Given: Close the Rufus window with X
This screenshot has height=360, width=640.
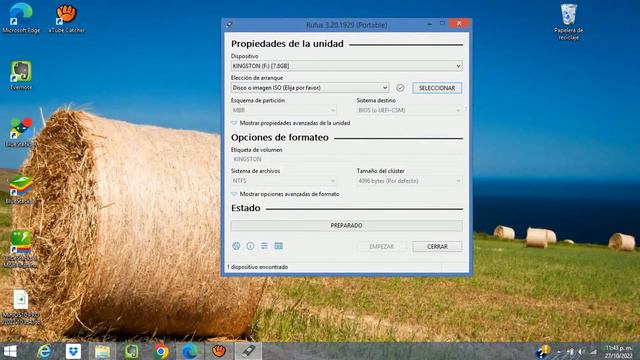Looking at the screenshot, I should (x=459, y=24).
